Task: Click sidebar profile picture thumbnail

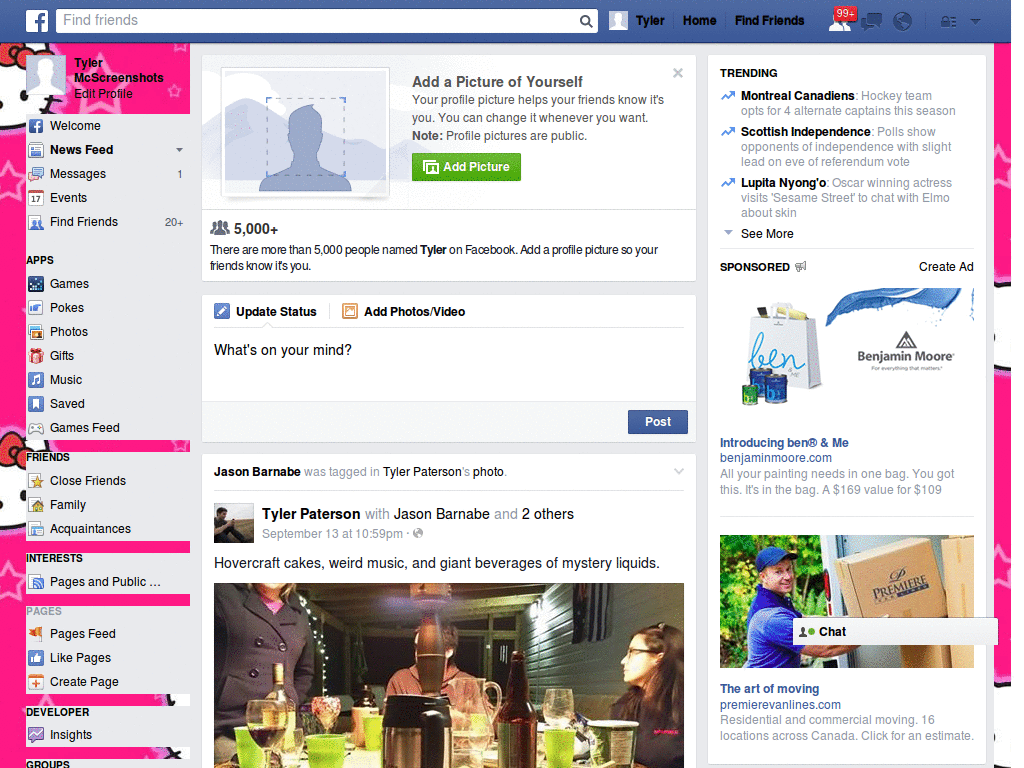Action: 46,76
